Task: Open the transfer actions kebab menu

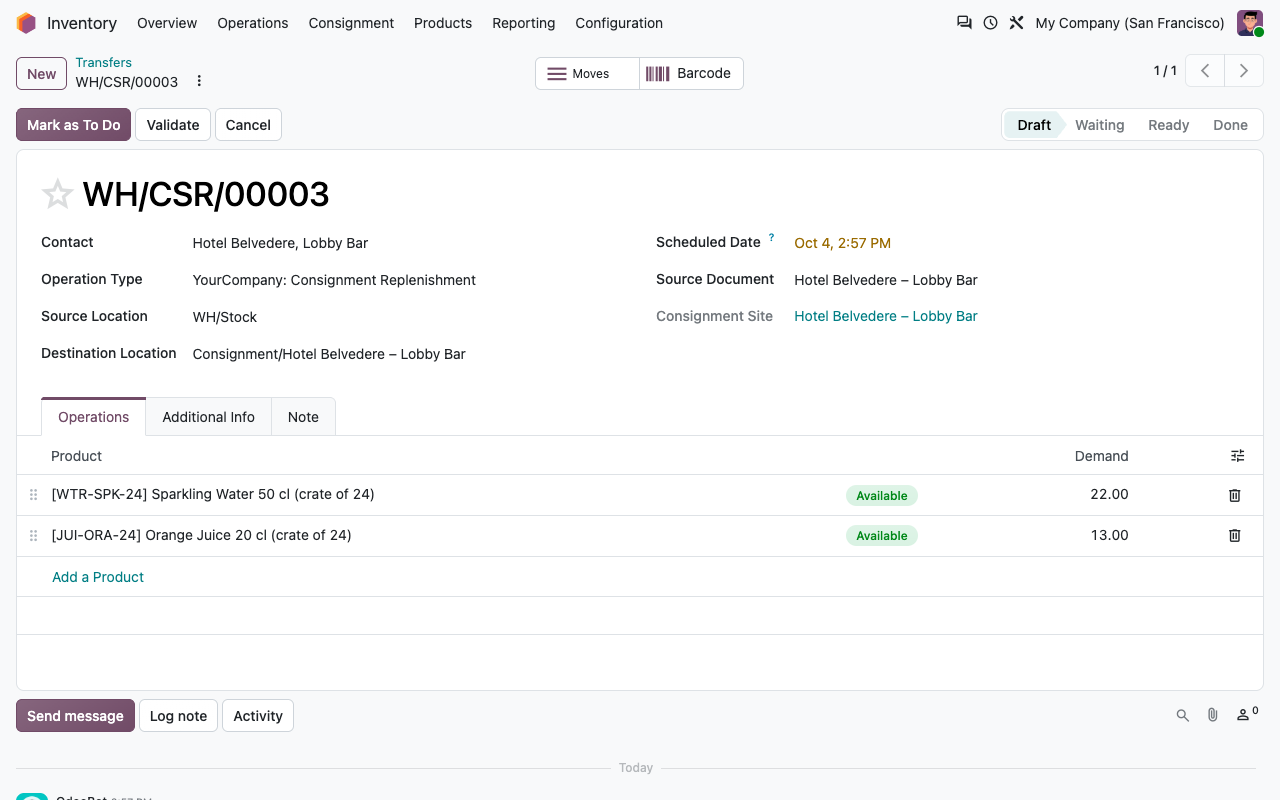Action: pyautogui.click(x=199, y=81)
